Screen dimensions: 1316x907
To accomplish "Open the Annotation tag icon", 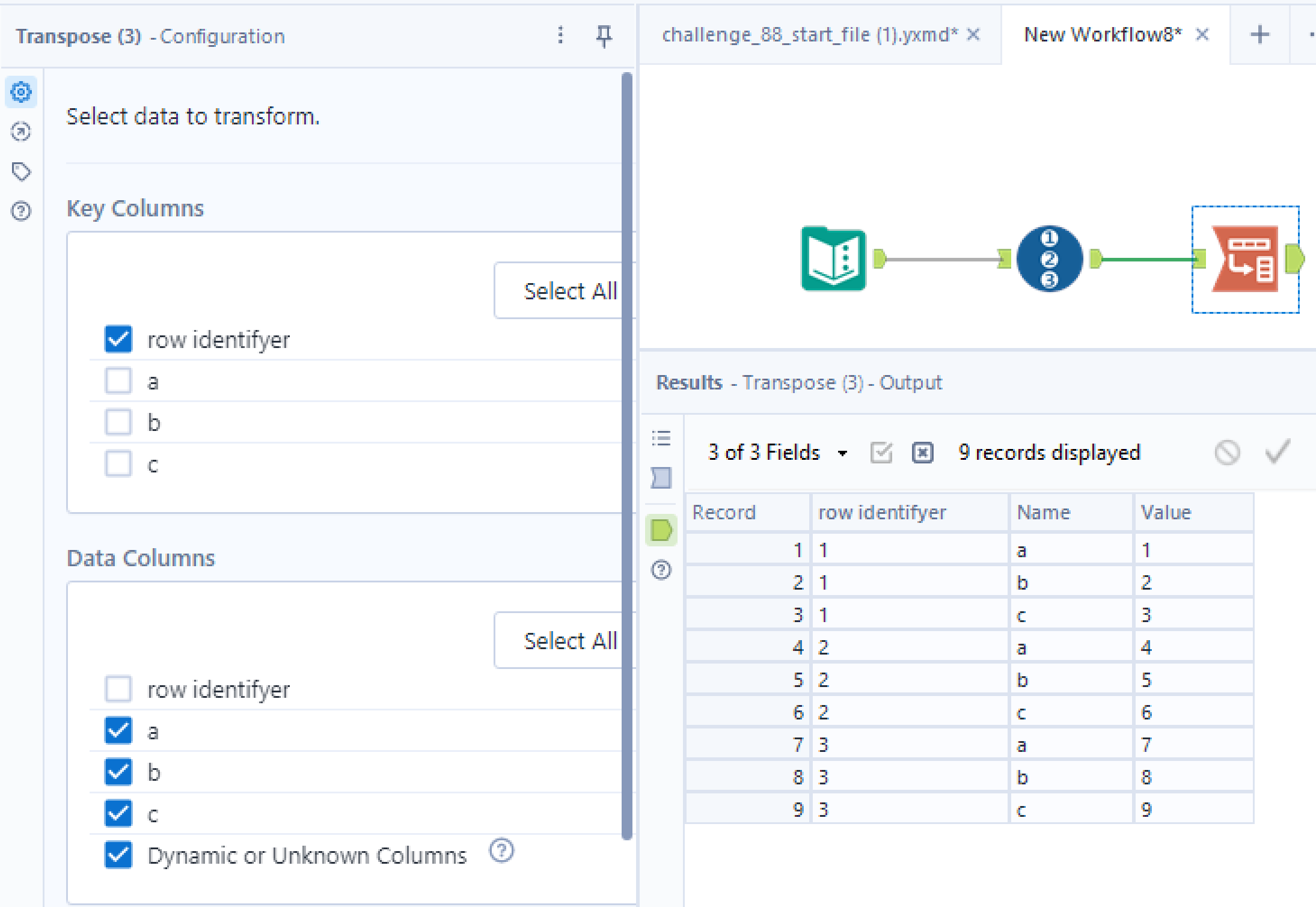I will (21, 172).
